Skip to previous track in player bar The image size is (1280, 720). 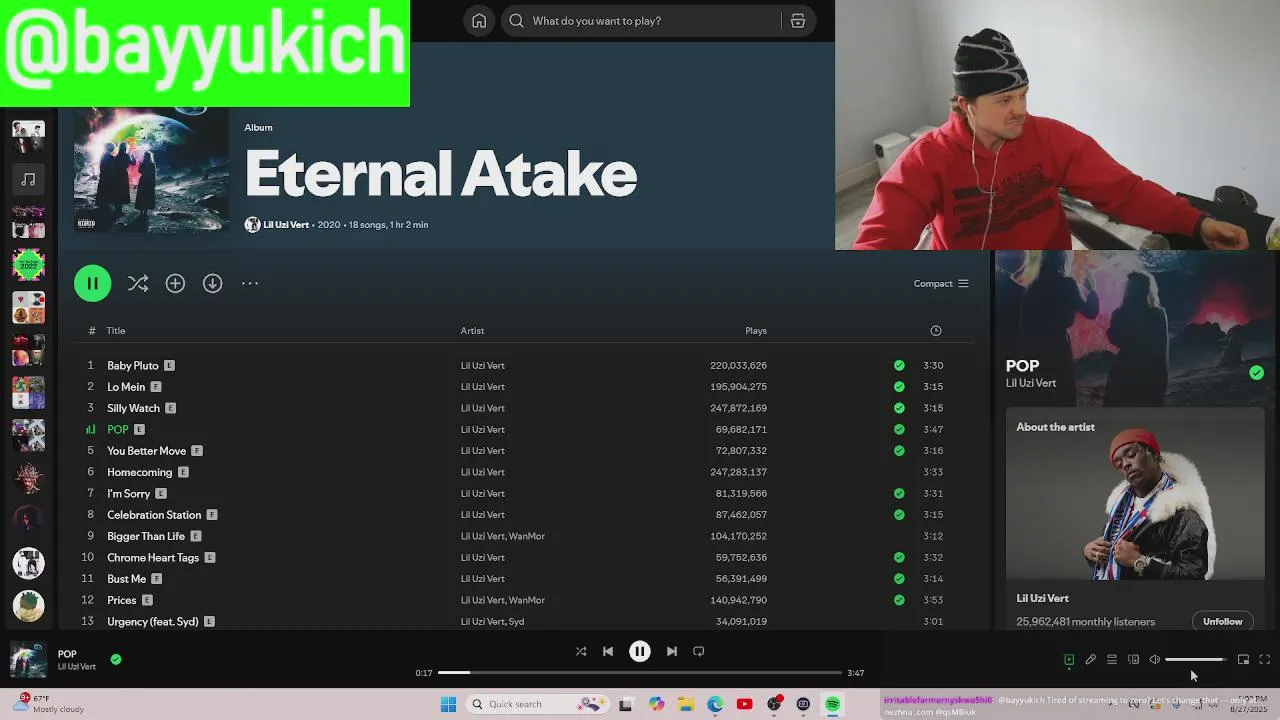(x=608, y=652)
